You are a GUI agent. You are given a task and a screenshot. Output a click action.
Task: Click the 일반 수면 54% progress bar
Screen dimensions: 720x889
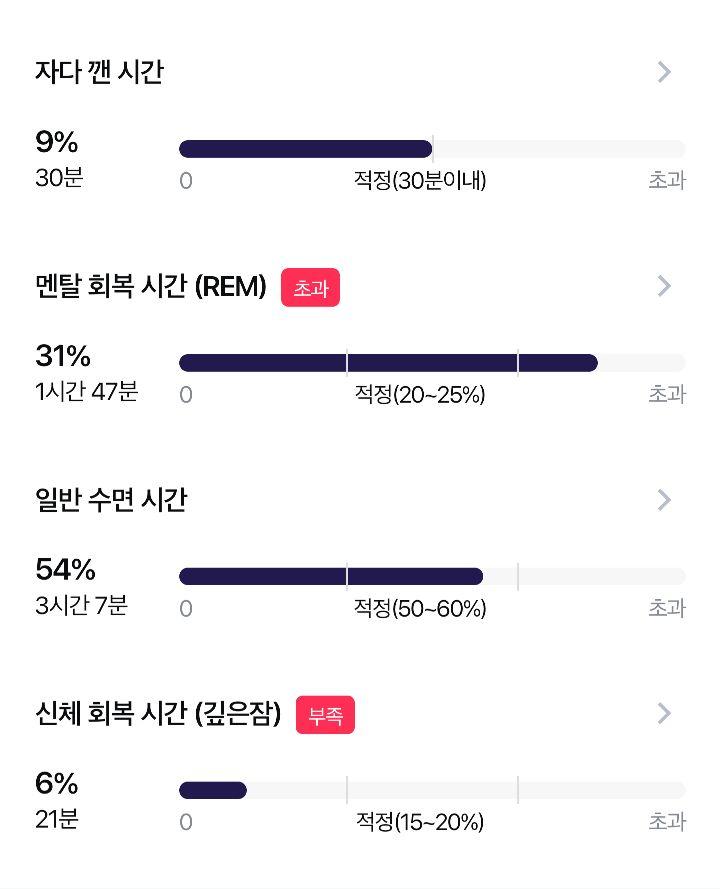(x=432, y=577)
